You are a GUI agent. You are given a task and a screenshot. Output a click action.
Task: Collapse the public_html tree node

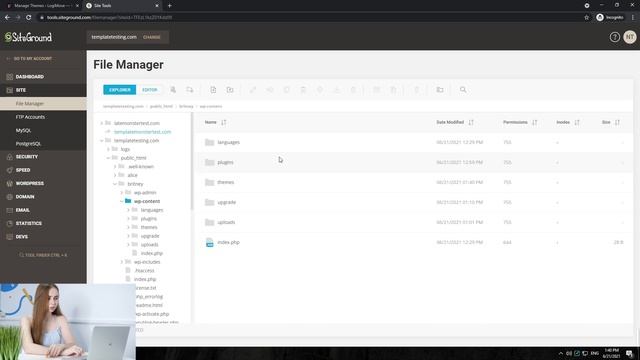108,158
